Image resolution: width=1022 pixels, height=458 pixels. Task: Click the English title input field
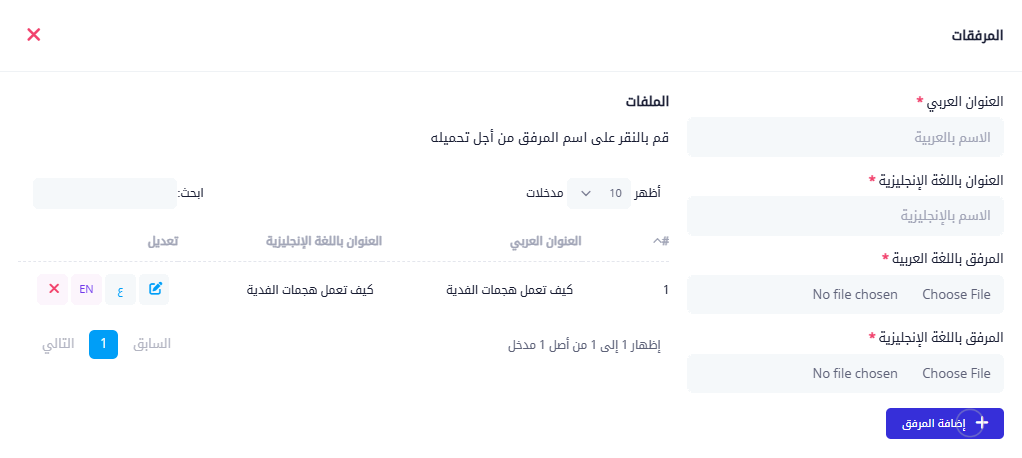845,216
